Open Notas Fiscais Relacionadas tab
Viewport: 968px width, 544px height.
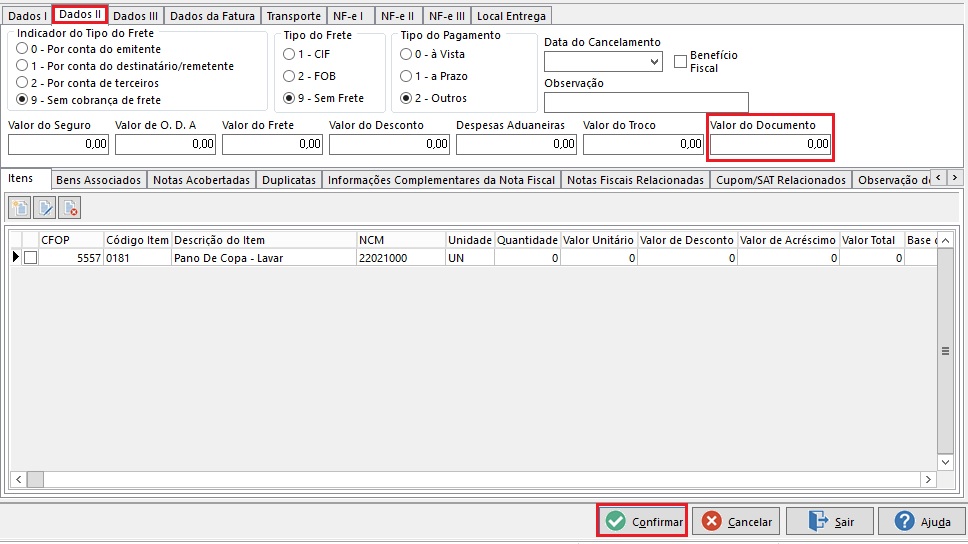pos(635,180)
